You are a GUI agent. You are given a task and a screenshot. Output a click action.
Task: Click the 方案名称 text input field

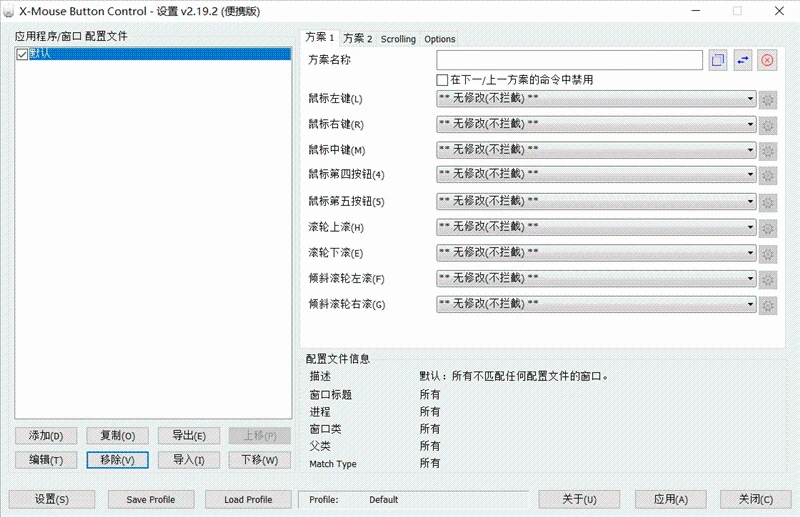tap(569, 60)
